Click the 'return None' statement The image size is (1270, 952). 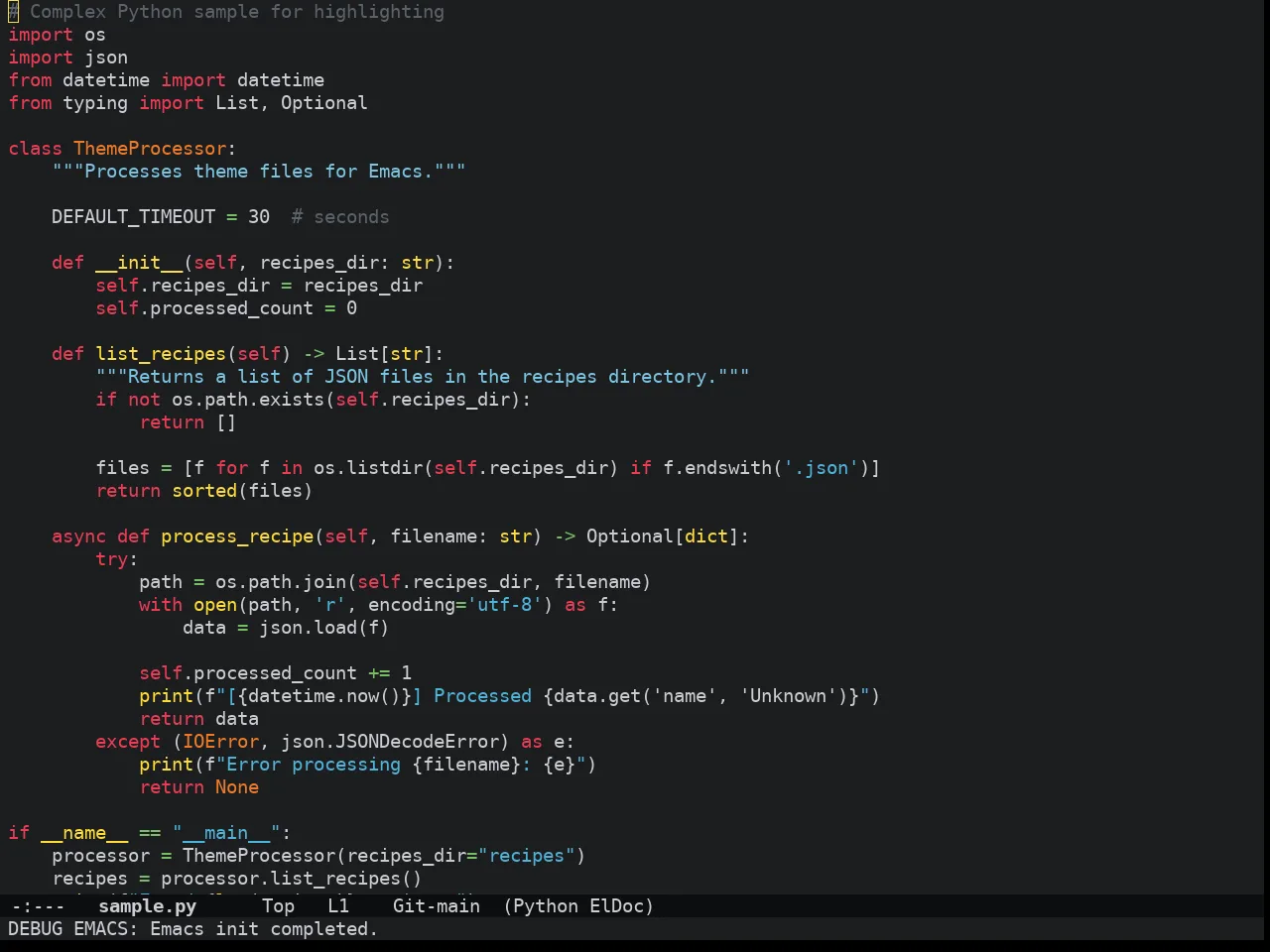pyautogui.click(x=198, y=787)
